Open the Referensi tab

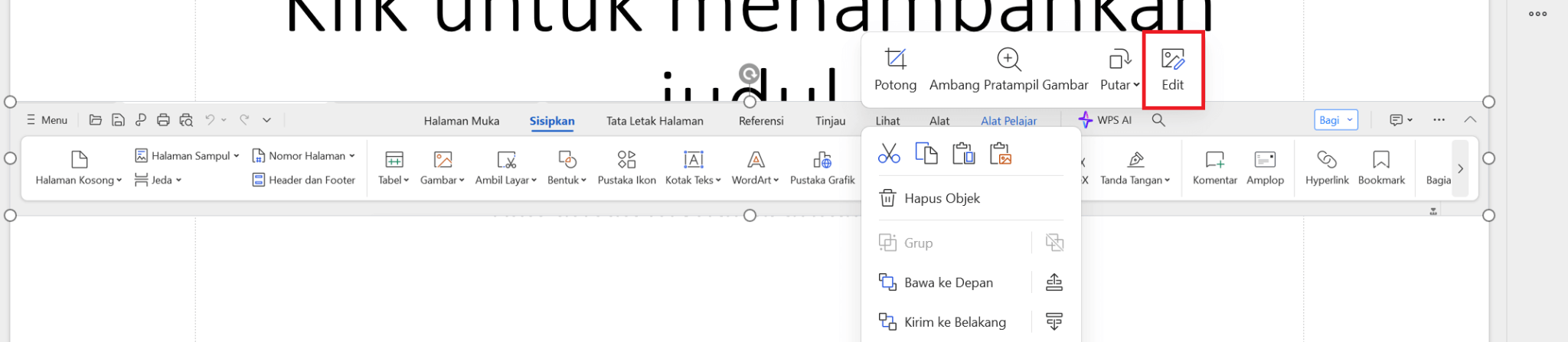click(761, 121)
